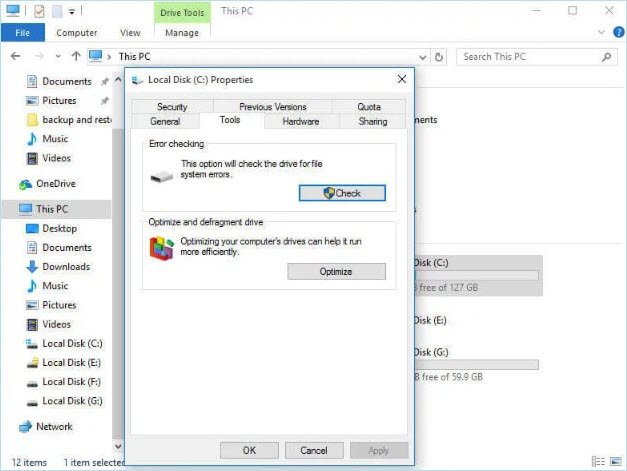The height and width of the screenshot is (471, 627).
Task: Open the General tab
Action: (165, 121)
